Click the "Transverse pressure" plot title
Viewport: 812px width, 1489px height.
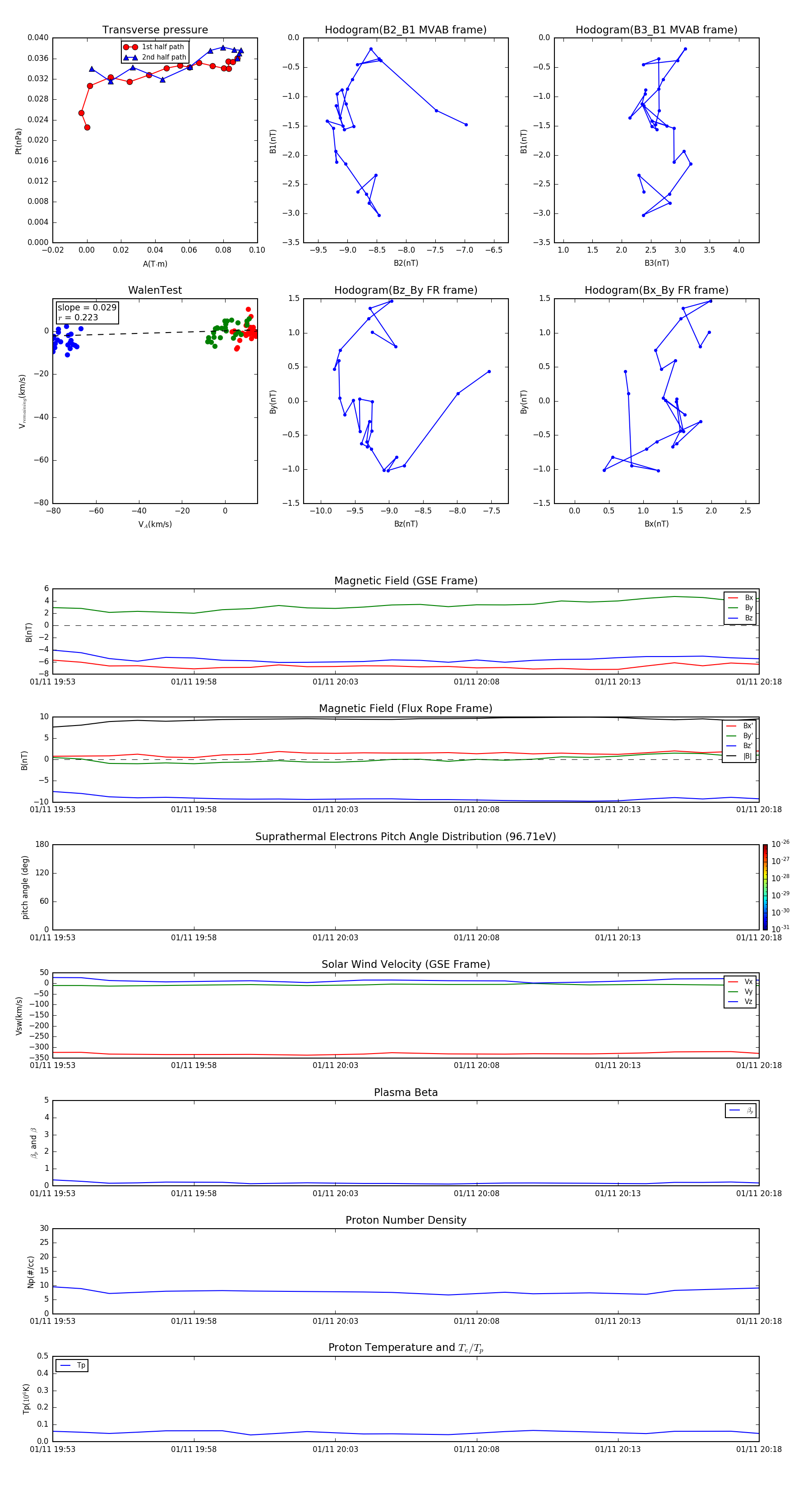coord(155,30)
